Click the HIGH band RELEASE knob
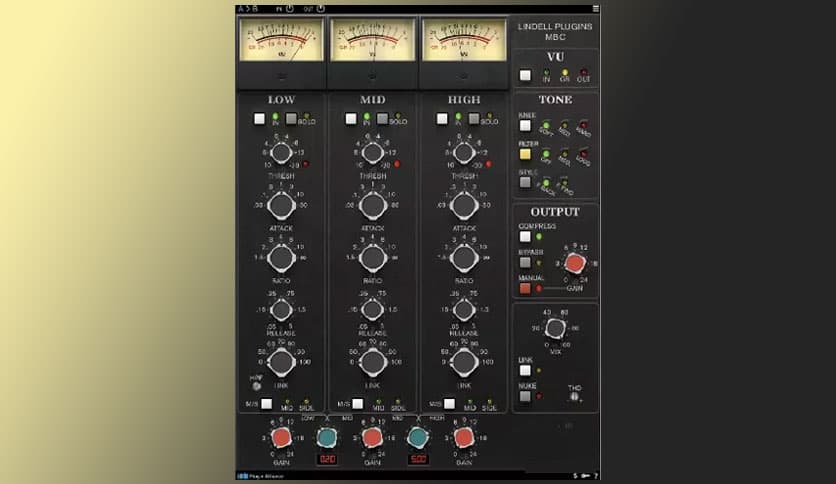The height and width of the screenshot is (484, 836). point(464,310)
